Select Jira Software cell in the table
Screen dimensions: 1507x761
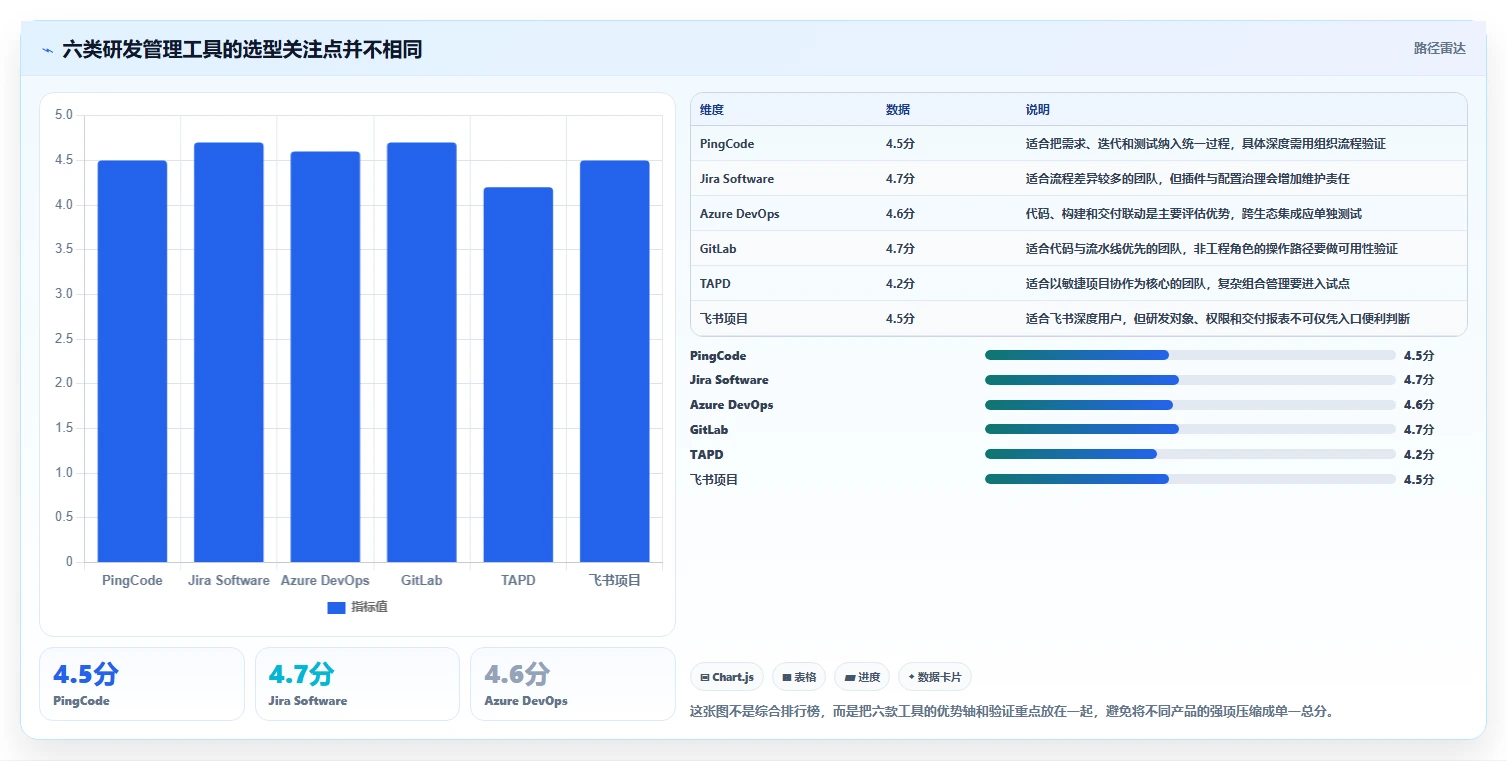tap(737, 179)
